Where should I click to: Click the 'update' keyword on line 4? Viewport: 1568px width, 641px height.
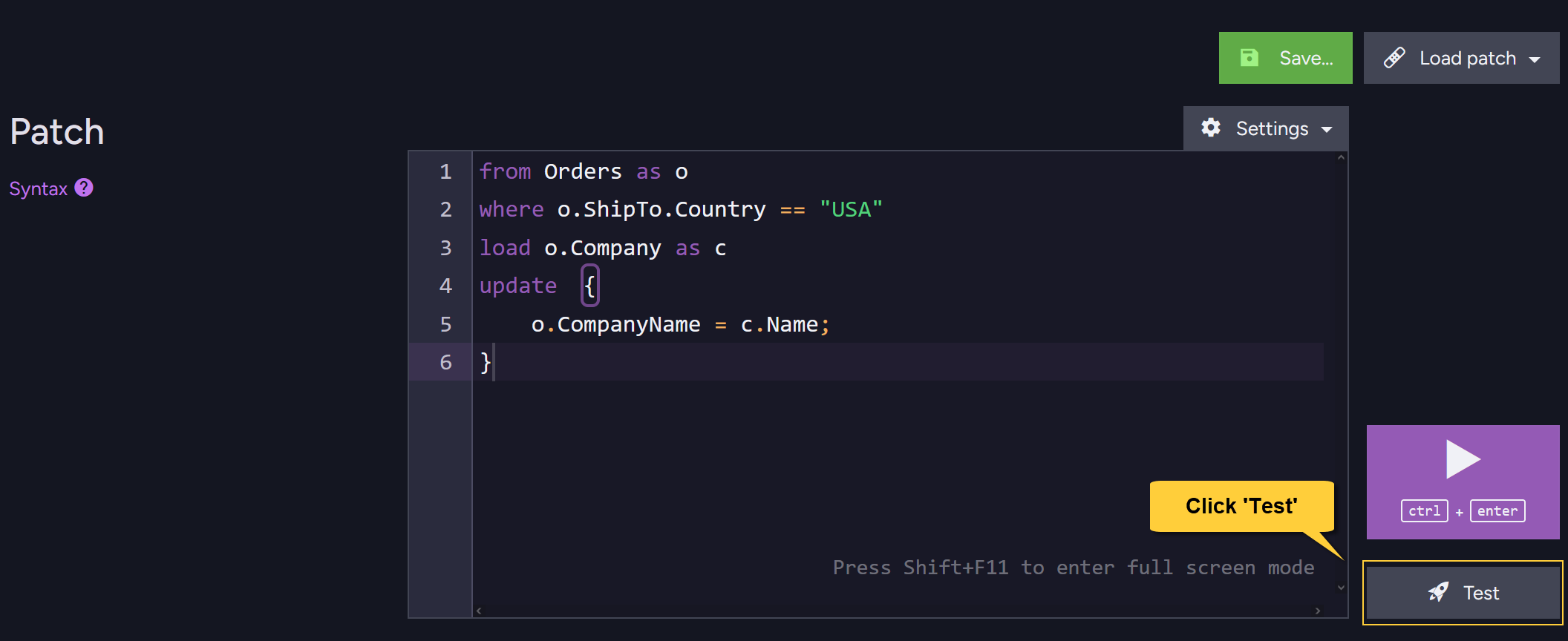(518, 286)
